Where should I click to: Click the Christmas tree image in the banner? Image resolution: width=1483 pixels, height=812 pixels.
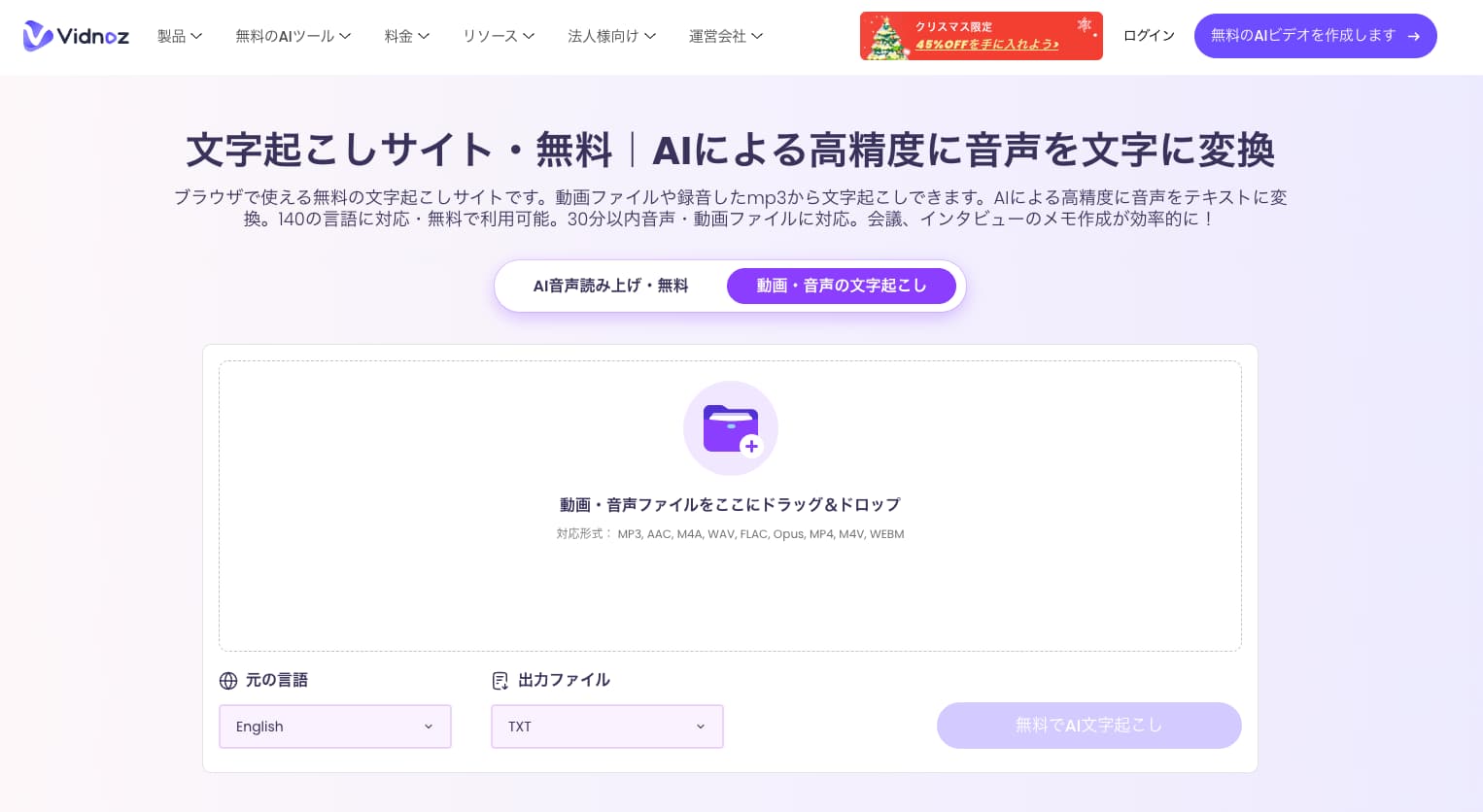pos(886,35)
